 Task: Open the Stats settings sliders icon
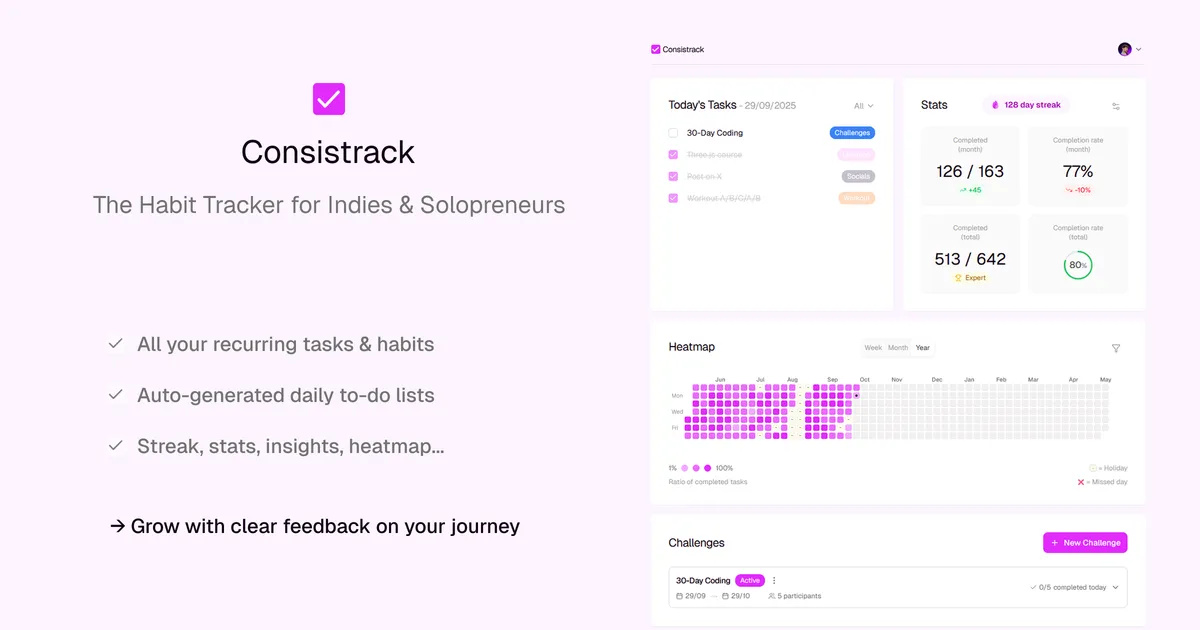pos(1116,104)
